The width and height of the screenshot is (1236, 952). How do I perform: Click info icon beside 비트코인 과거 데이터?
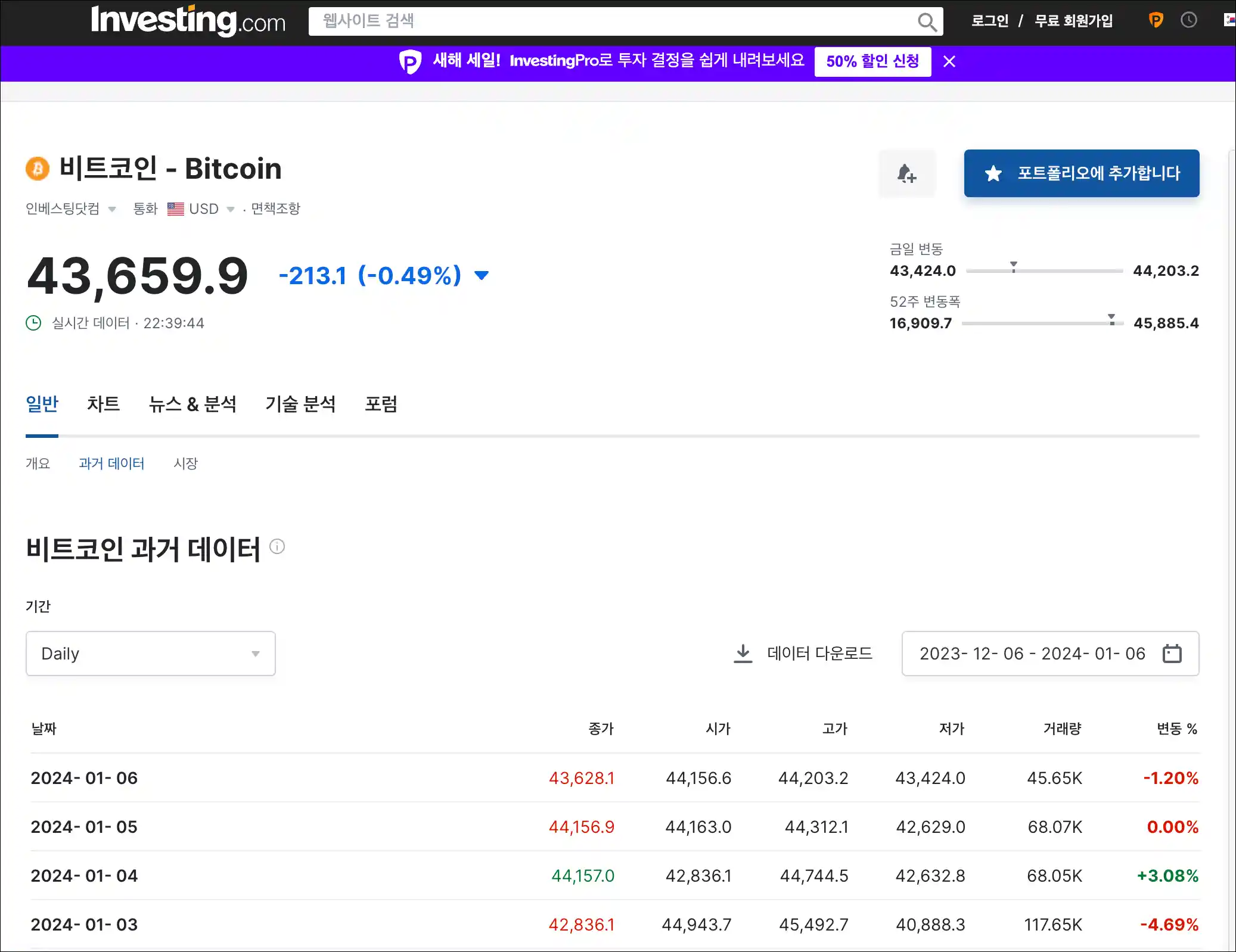point(277,546)
